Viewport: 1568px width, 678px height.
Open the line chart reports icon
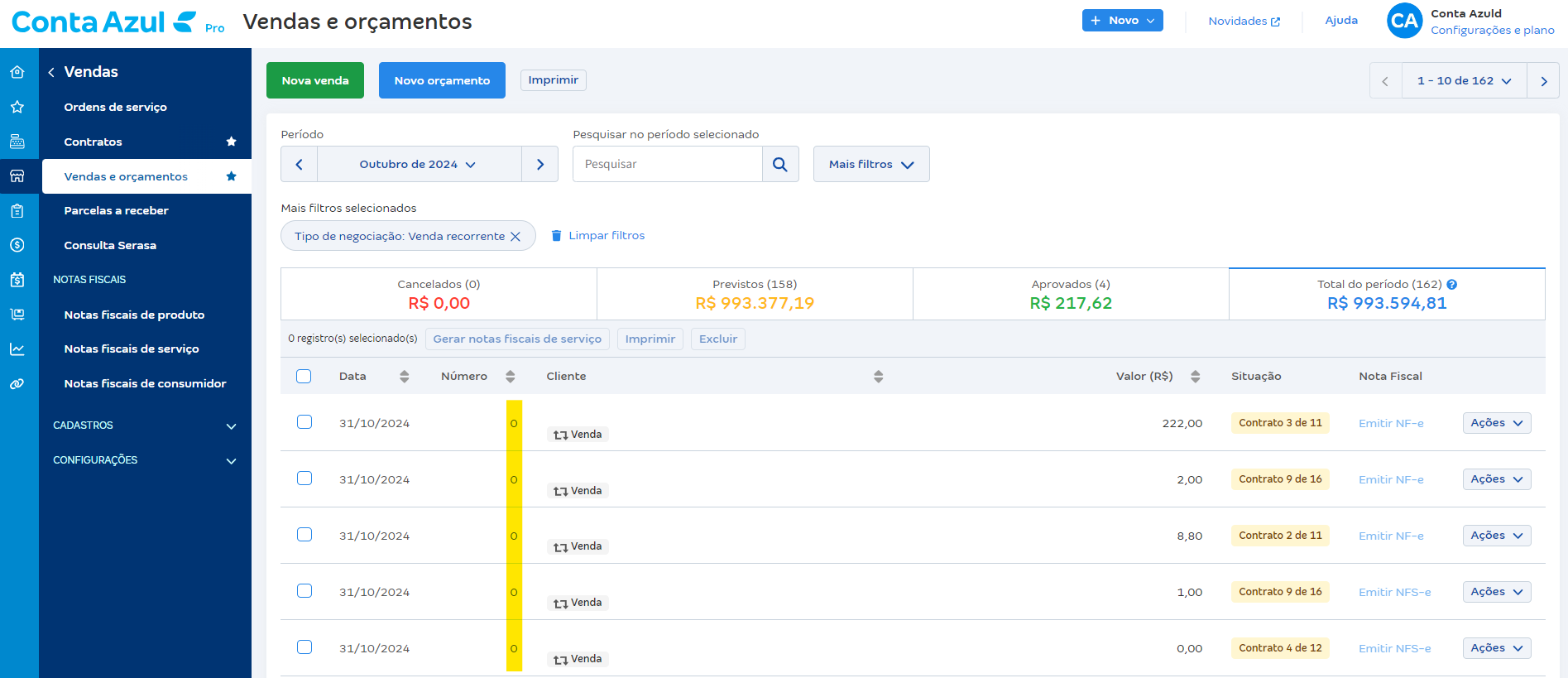coord(17,349)
